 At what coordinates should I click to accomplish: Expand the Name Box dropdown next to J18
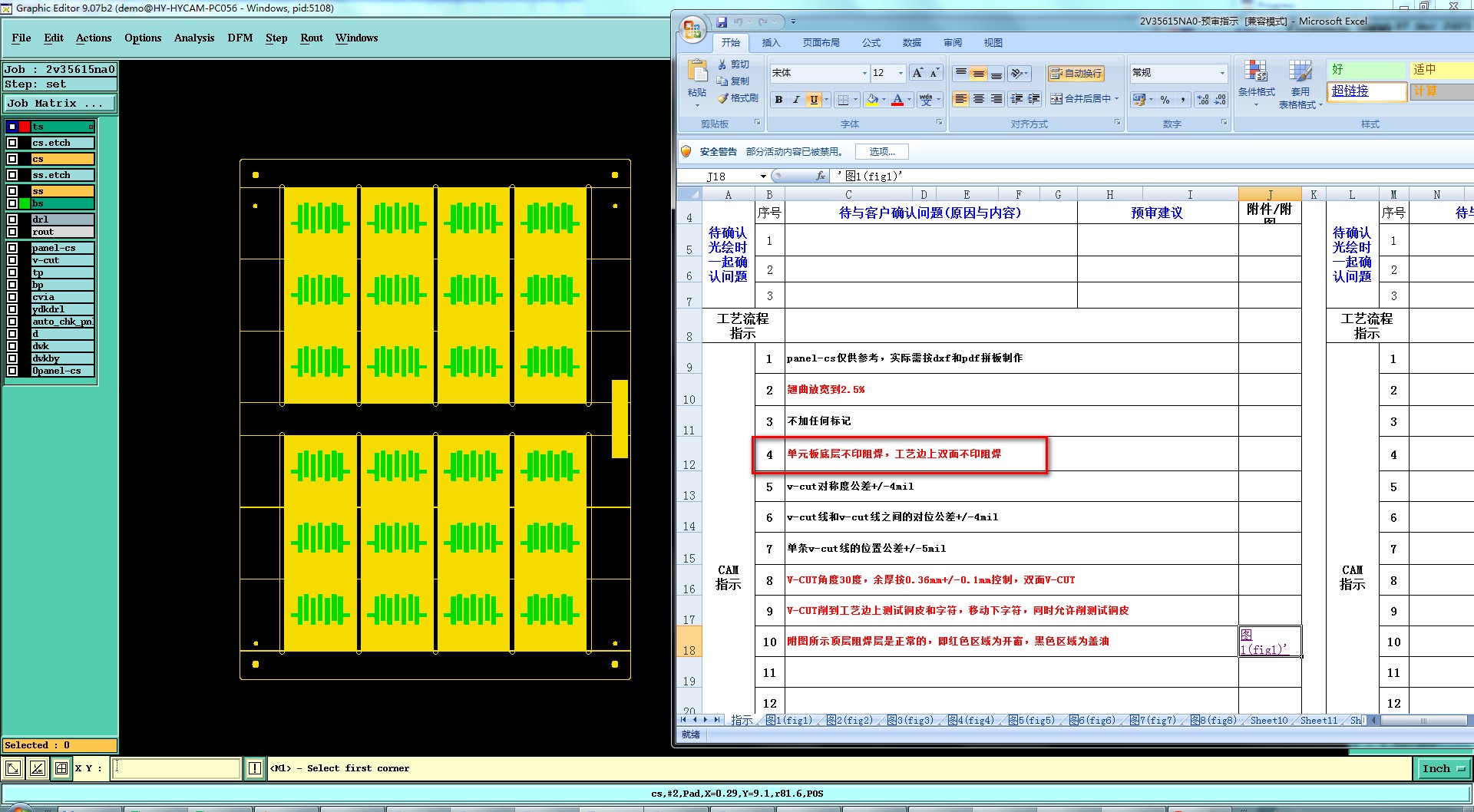click(x=763, y=177)
